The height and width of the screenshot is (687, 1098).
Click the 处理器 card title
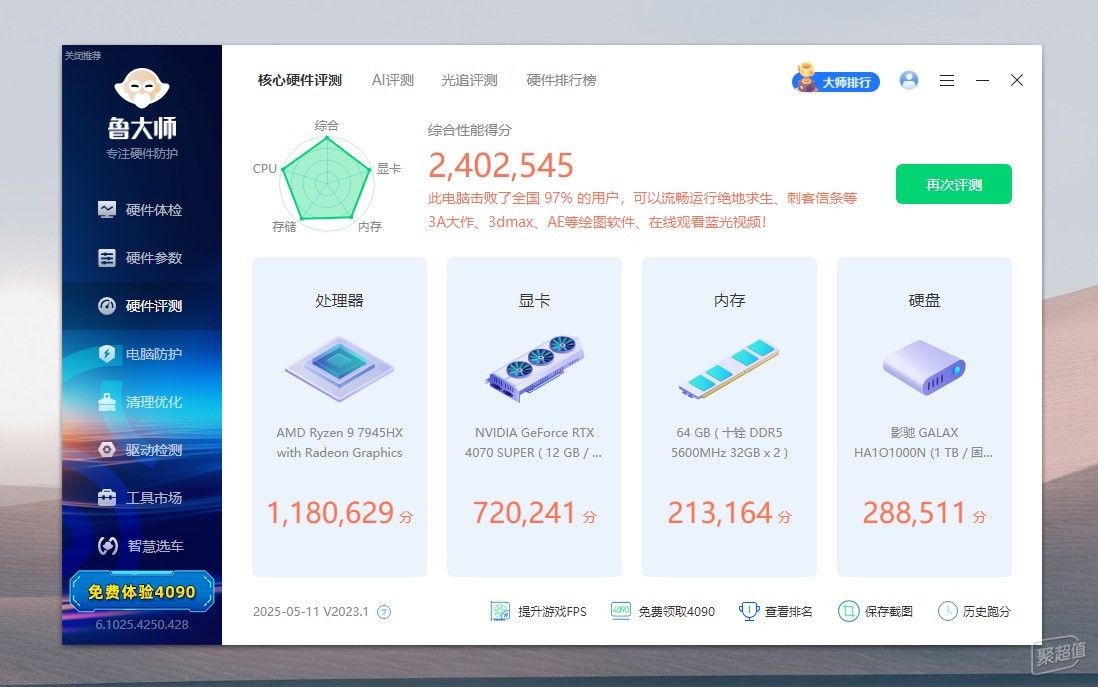tap(340, 300)
